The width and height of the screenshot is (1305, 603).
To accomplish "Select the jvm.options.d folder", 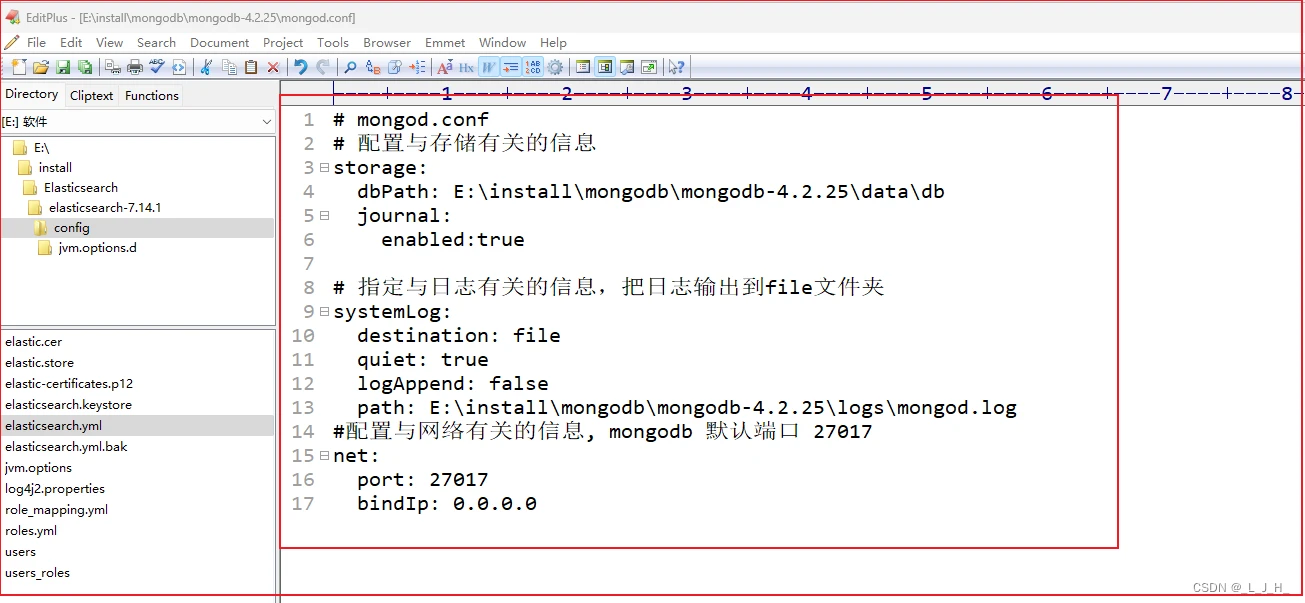I will [98, 248].
